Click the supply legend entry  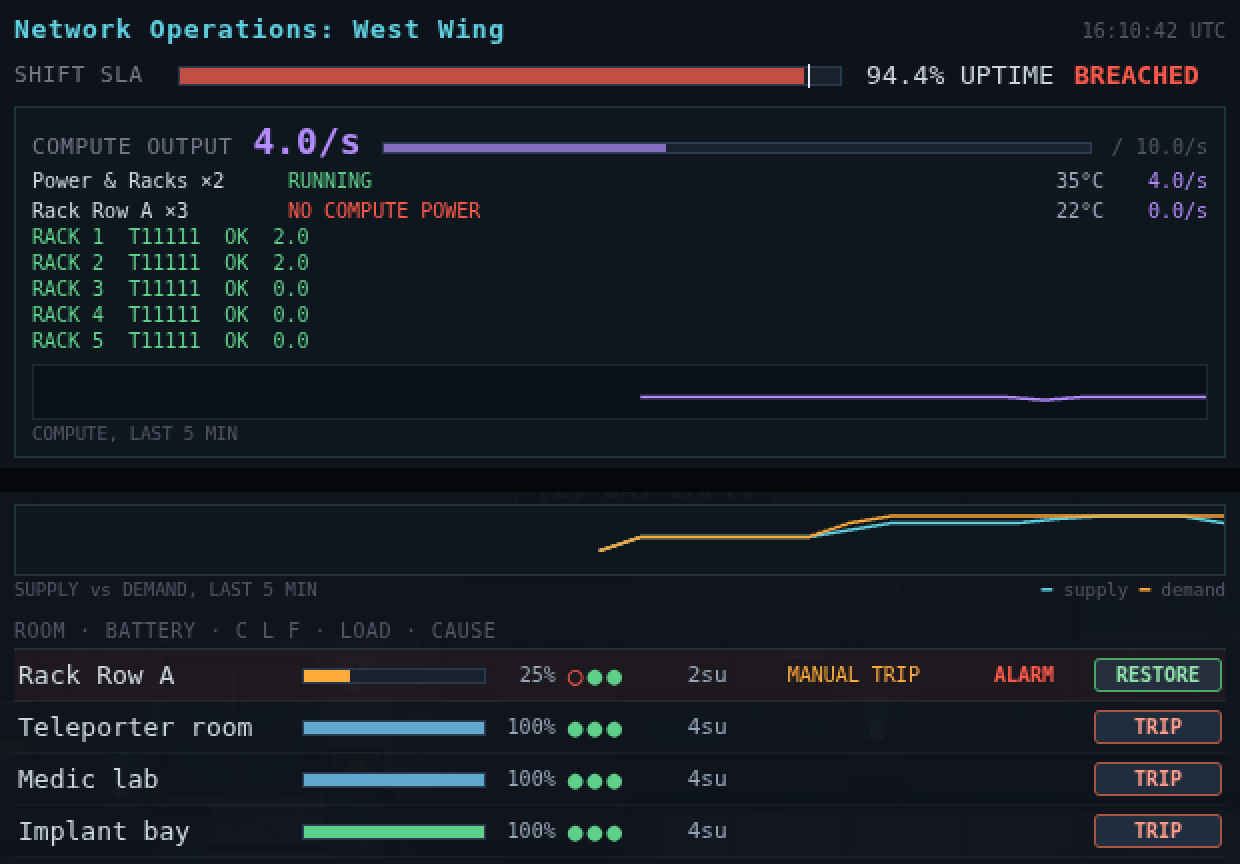[1083, 590]
